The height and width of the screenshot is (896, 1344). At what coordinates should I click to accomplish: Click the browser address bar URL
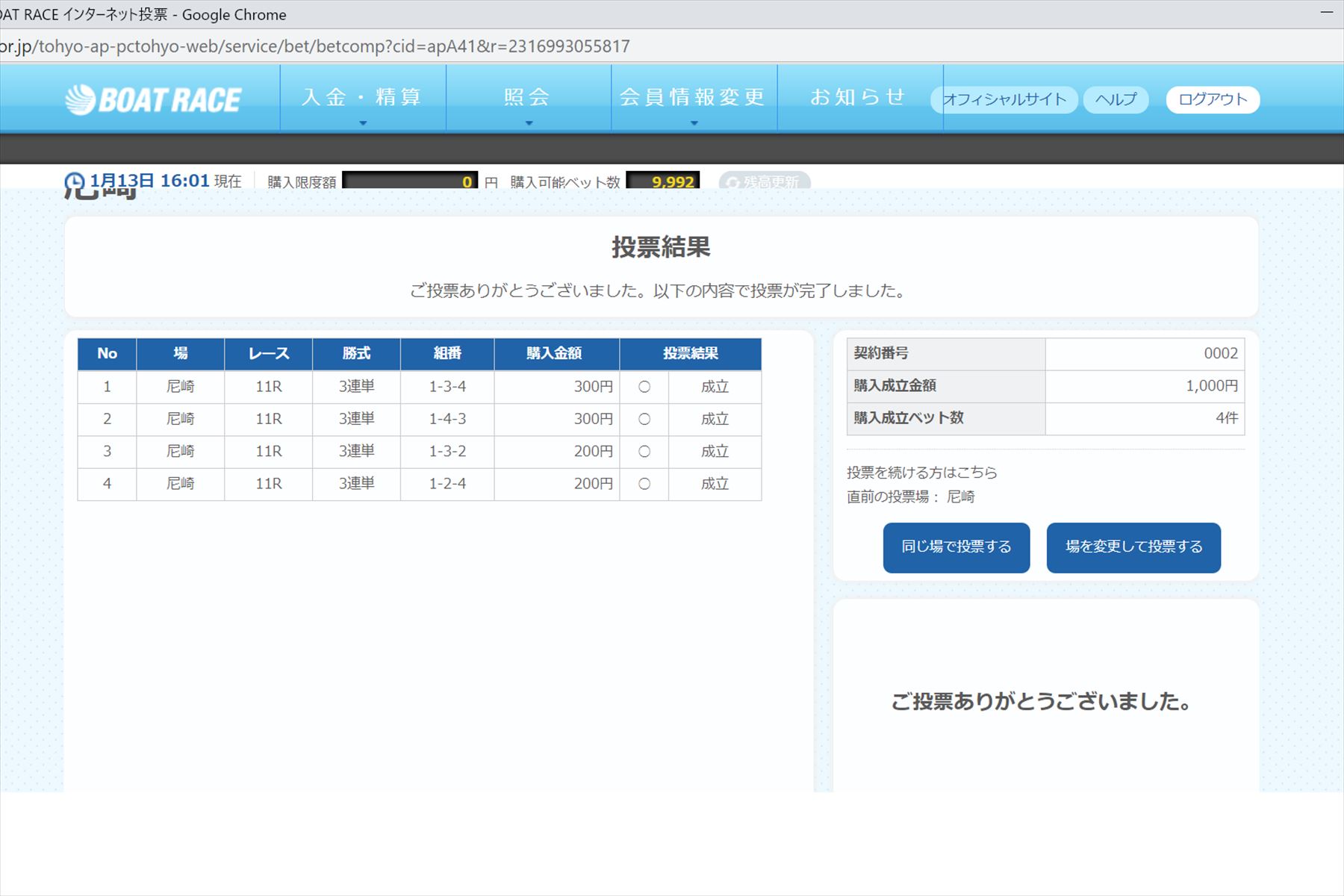315,46
